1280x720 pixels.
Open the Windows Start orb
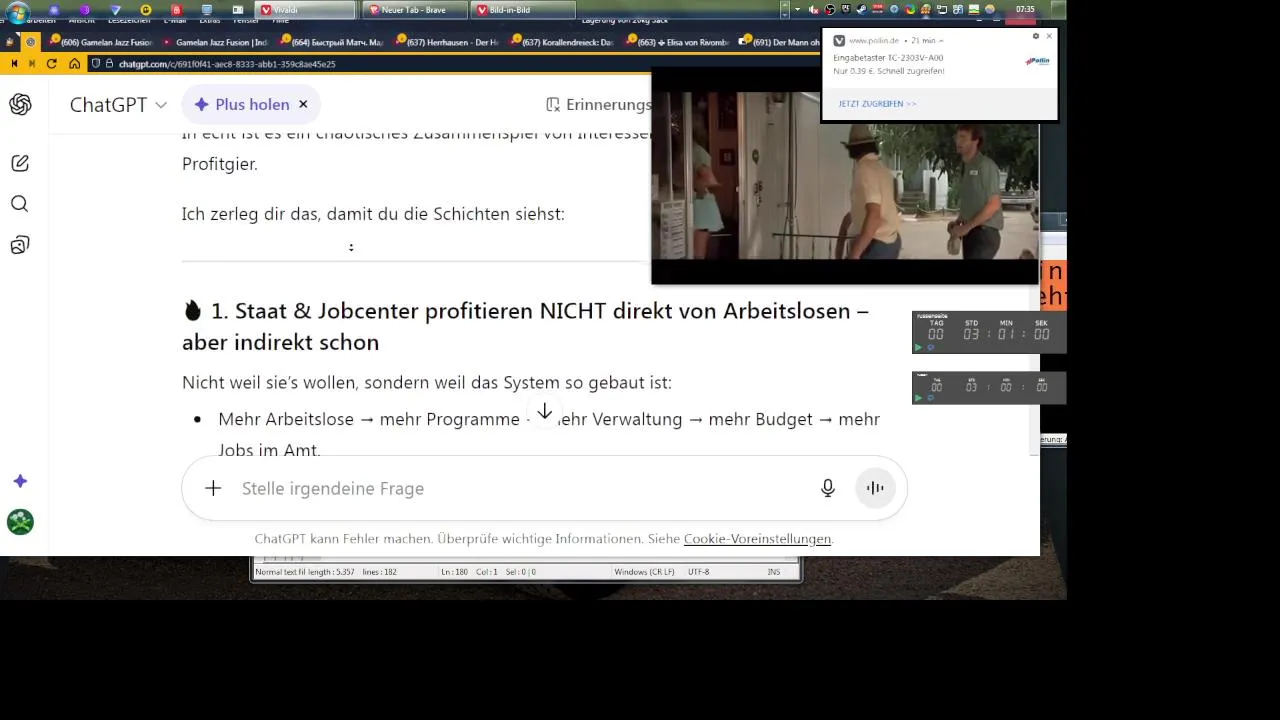[x=17, y=11]
